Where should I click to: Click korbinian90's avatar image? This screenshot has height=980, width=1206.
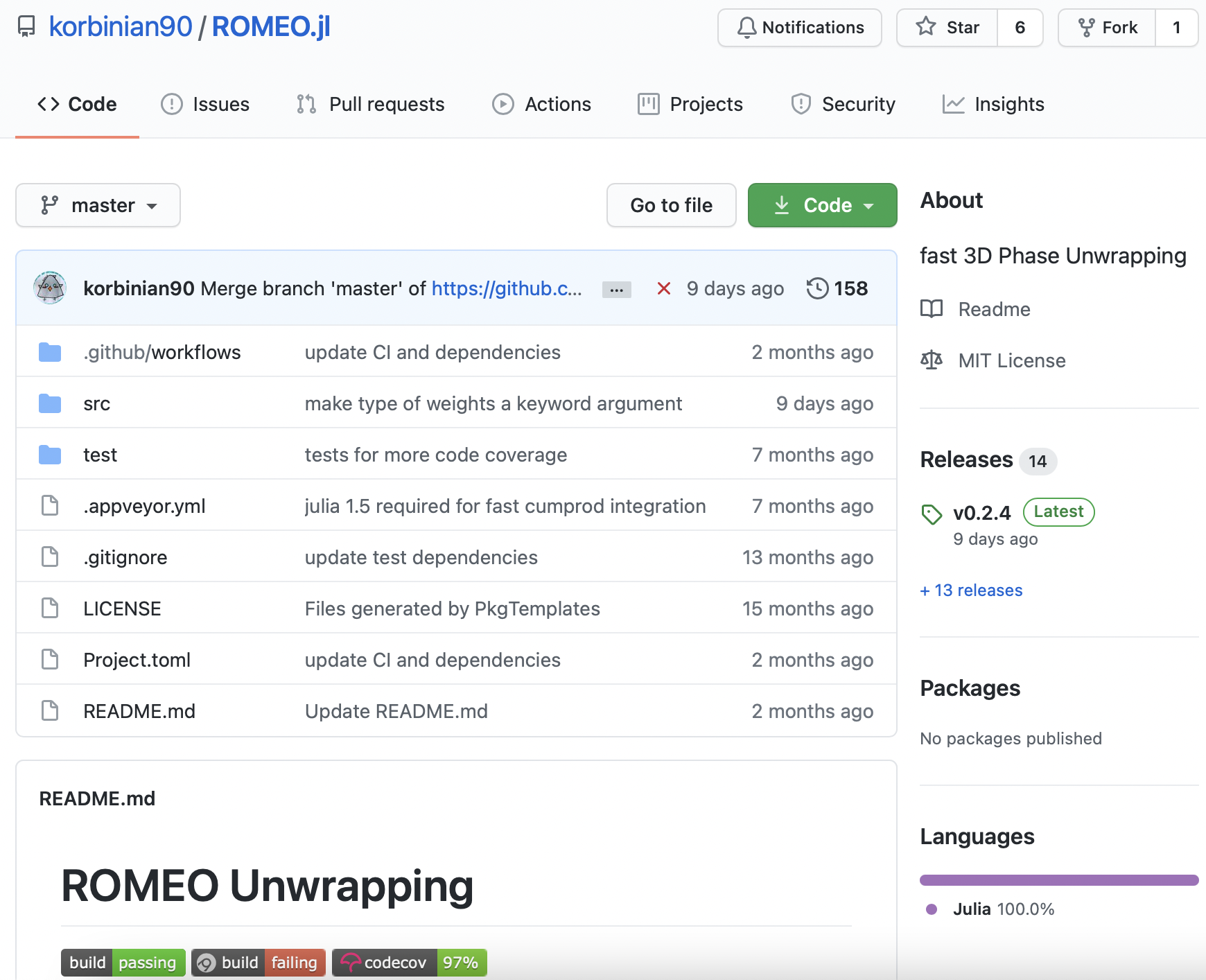[50, 288]
